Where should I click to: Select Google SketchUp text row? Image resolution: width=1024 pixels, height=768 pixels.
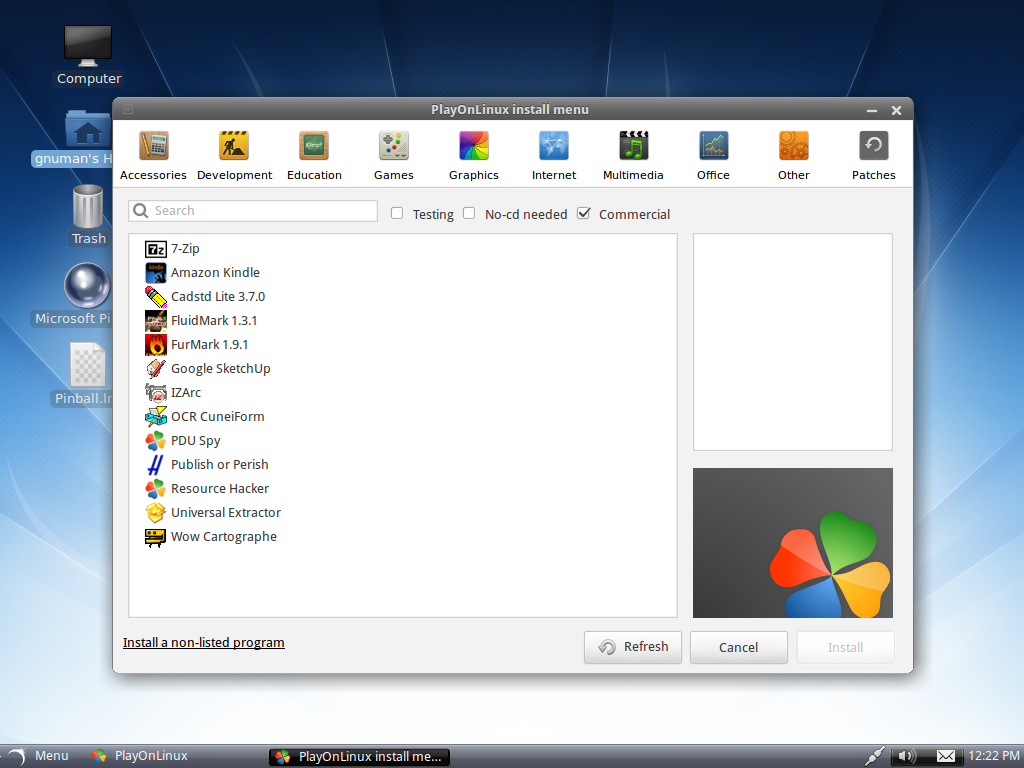(220, 369)
